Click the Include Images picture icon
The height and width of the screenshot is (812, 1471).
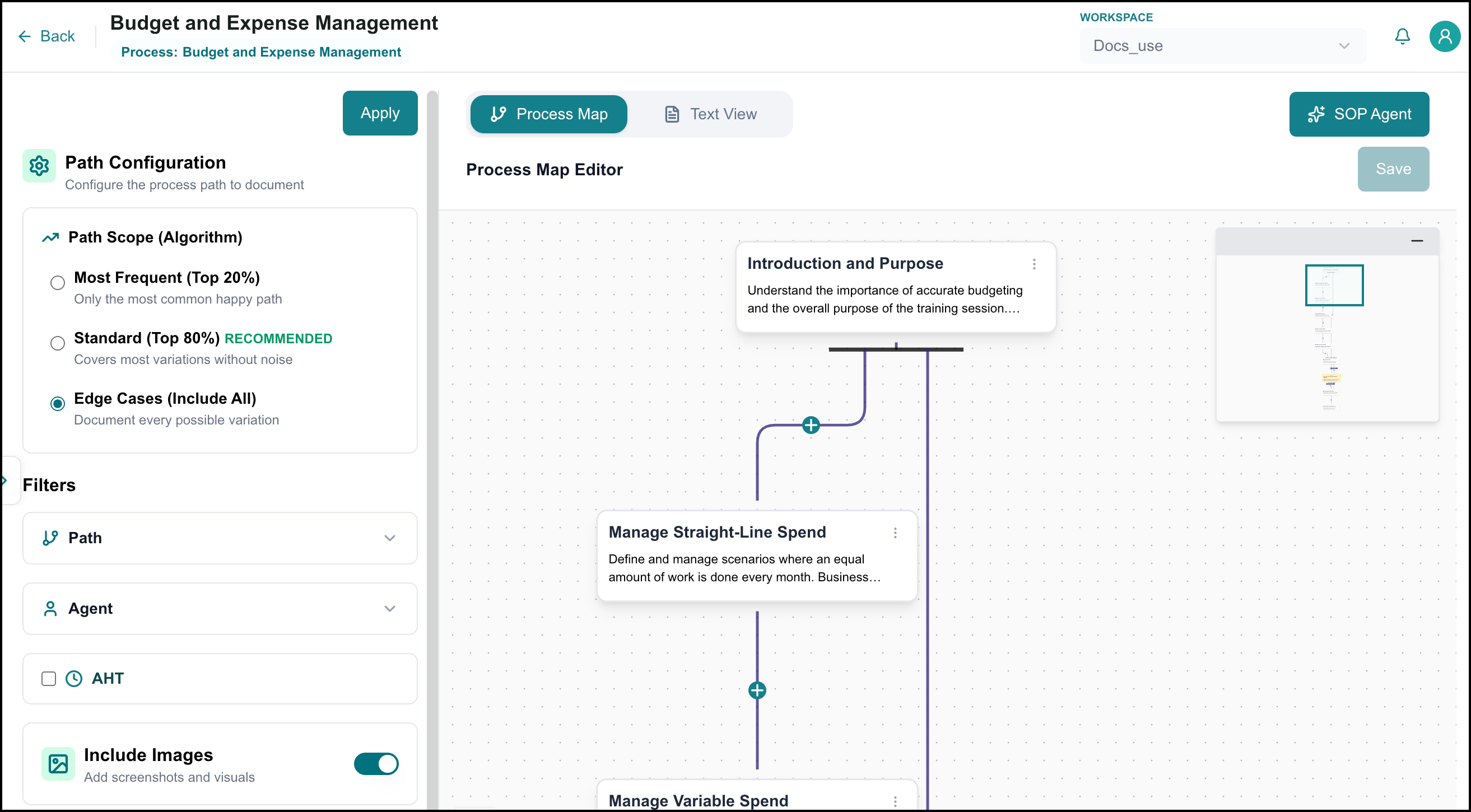coord(58,764)
